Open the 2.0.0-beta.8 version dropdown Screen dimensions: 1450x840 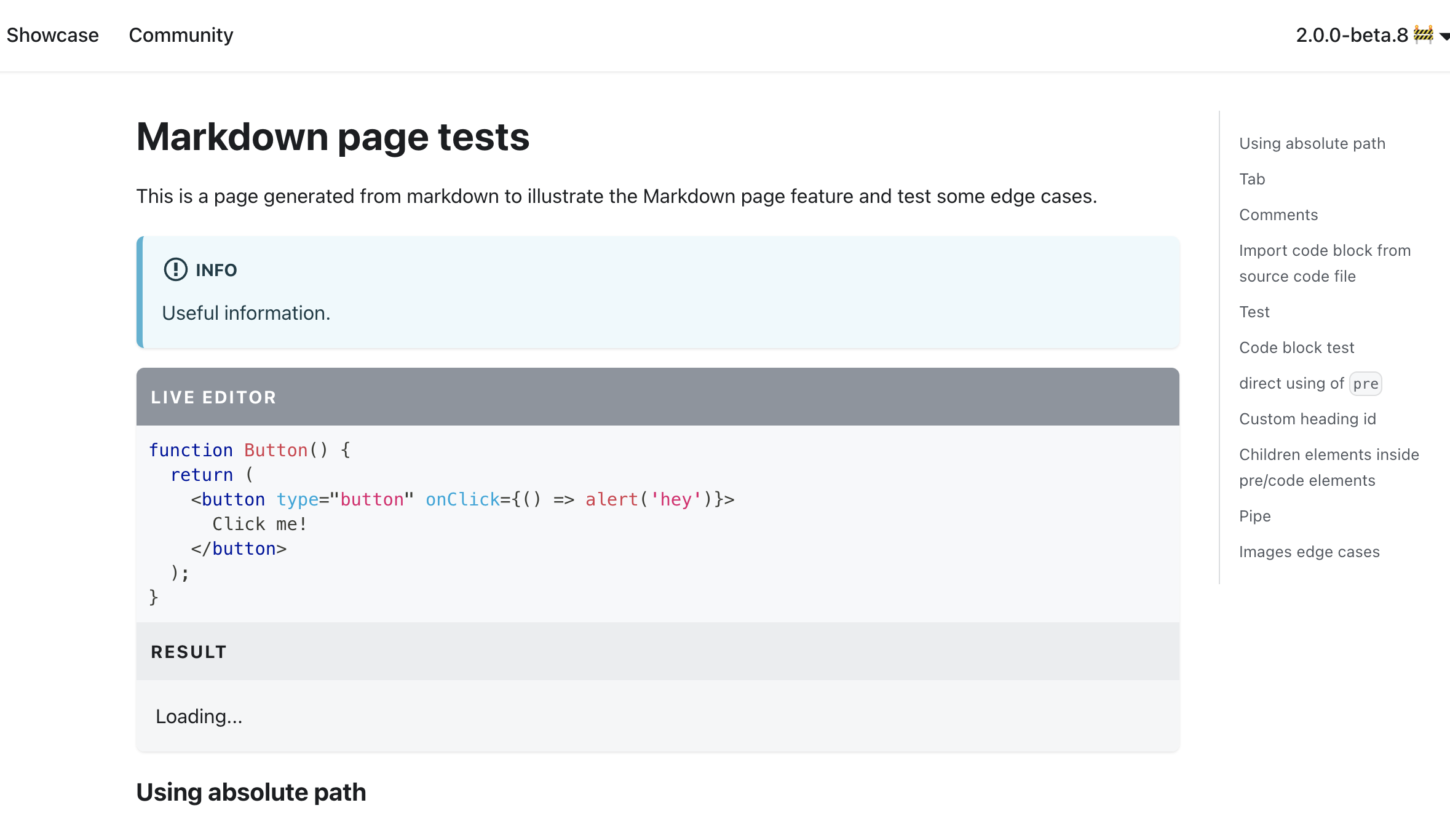coord(1352,35)
